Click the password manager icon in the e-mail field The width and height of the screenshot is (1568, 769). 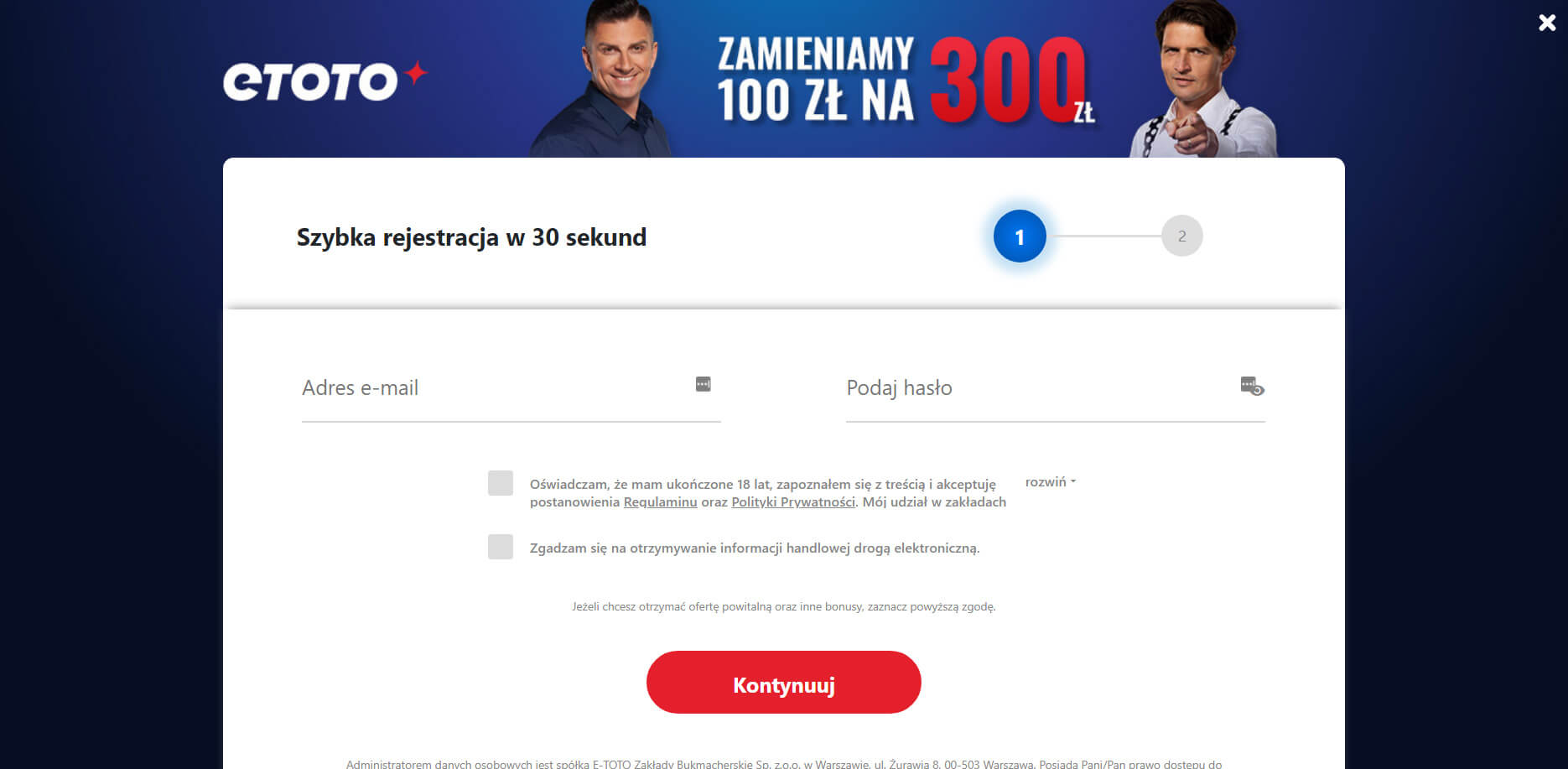click(x=704, y=384)
